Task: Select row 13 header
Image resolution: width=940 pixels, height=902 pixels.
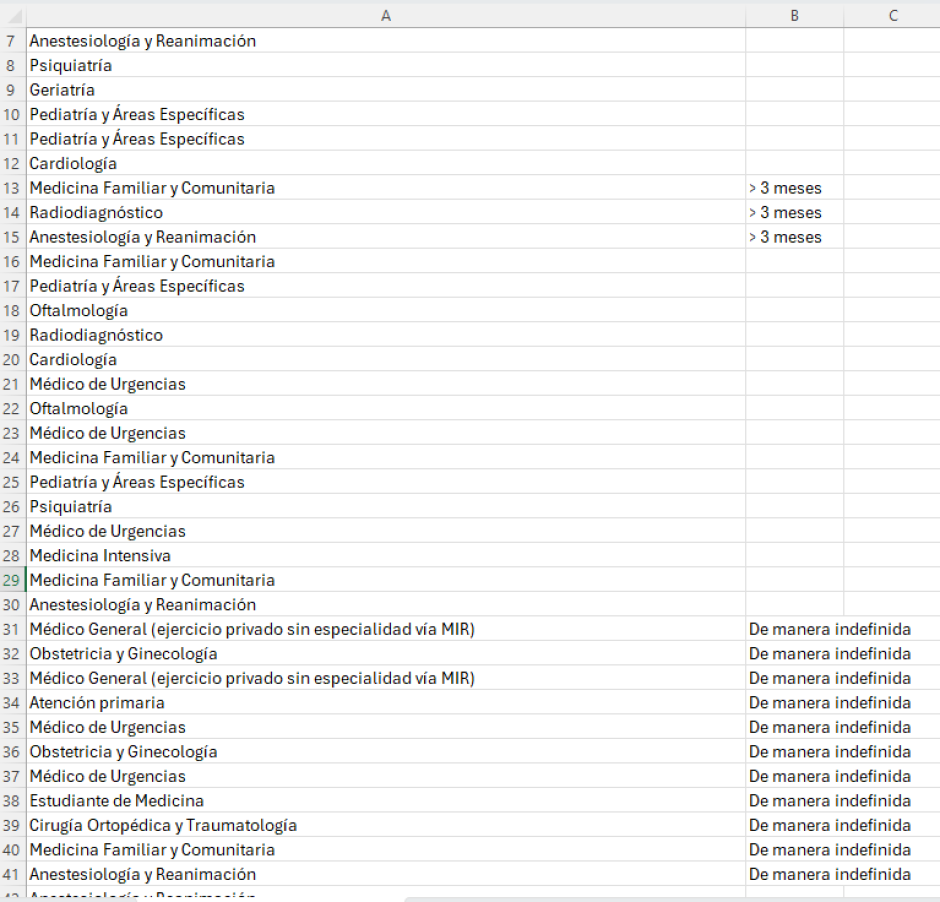Action: (x=13, y=188)
